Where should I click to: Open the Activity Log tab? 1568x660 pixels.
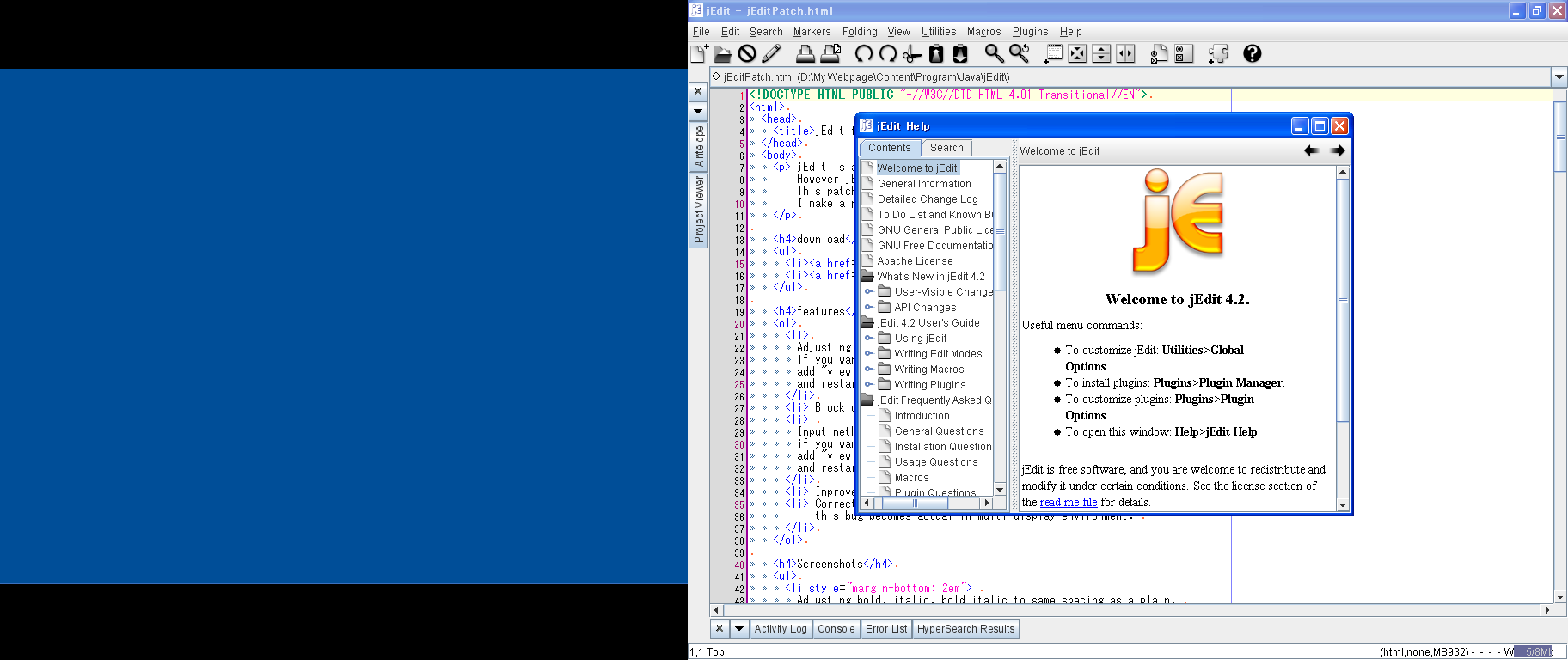tap(781, 629)
